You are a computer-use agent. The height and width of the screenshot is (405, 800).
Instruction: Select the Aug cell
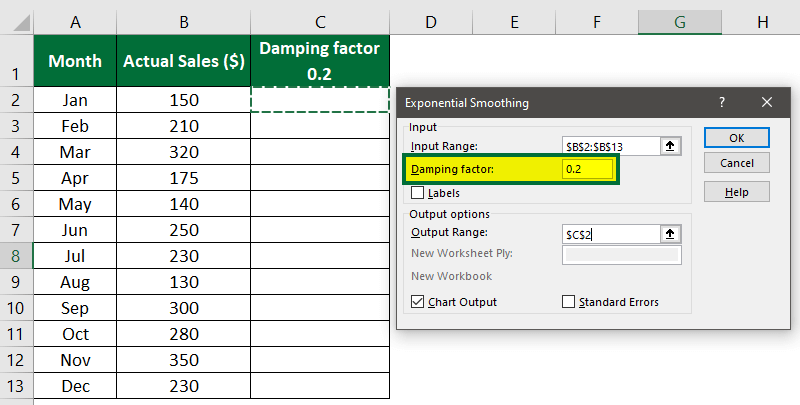click(x=75, y=282)
